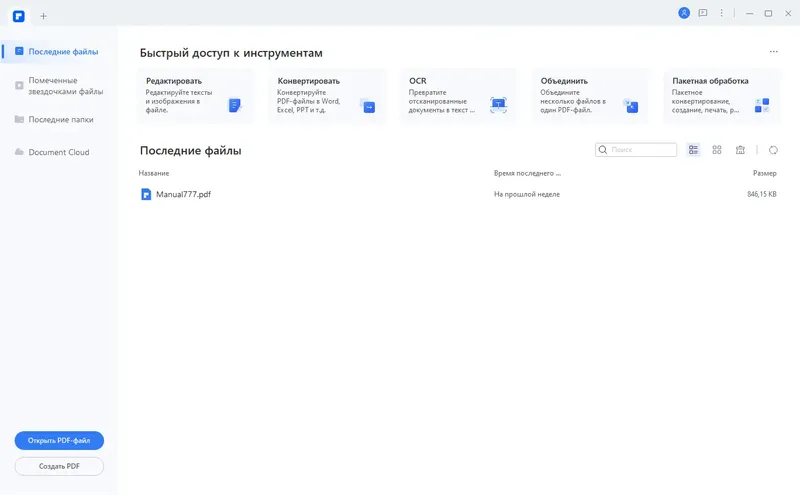Click the batch process icon

(x=762, y=106)
